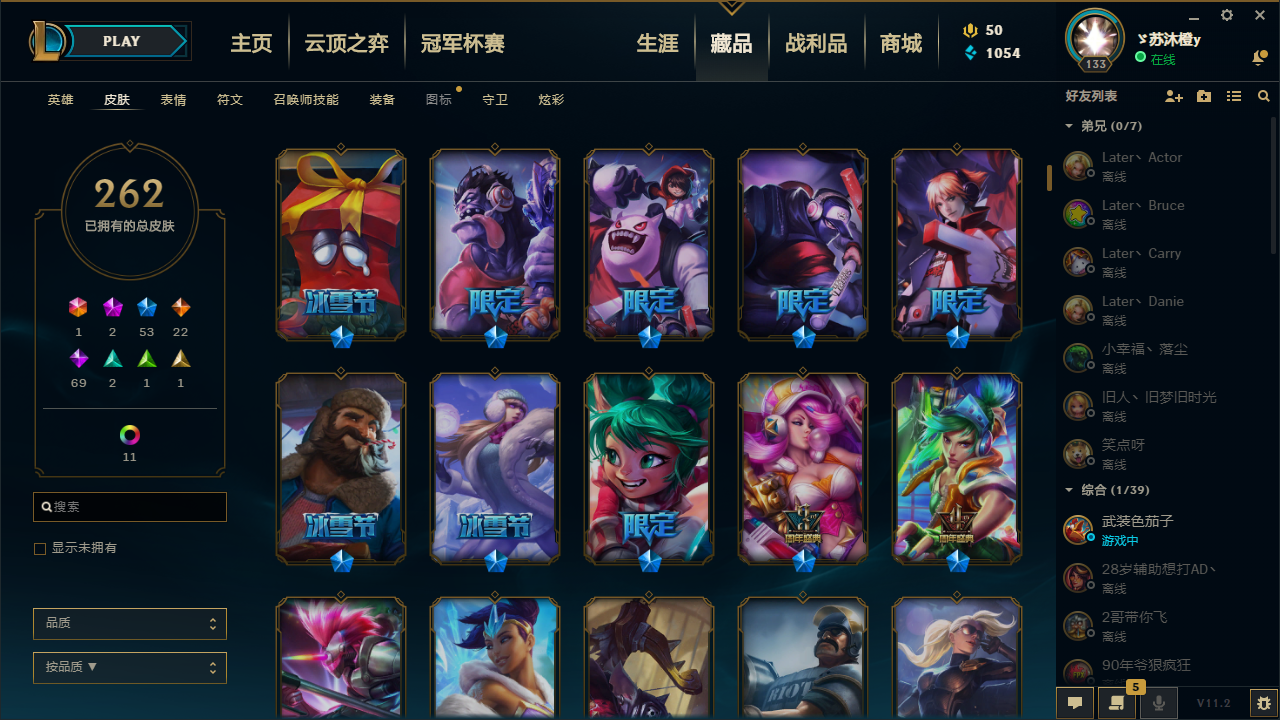Select the gift box 冰雪节 skin card
Viewport: 1280px width, 720px height.
click(x=341, y=245)
